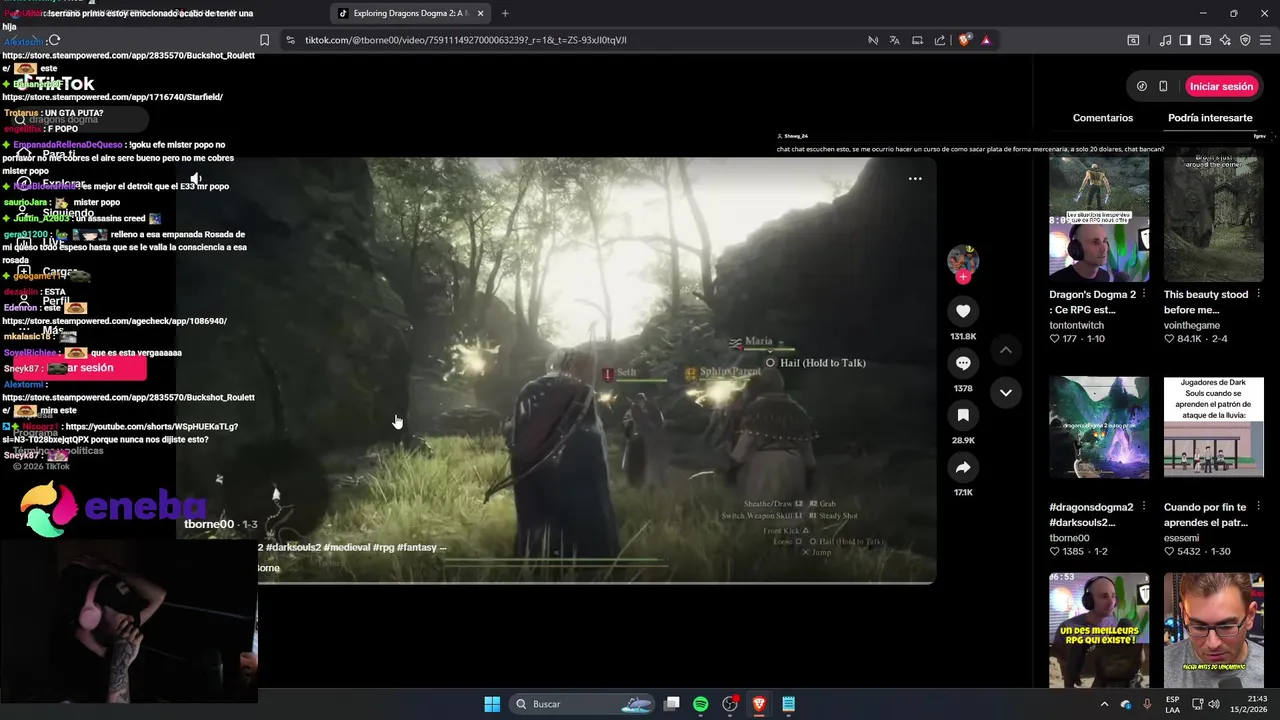Open the Brave VPN shield icon
This screenshot has height=720, width=1280.
[1245, 40]
